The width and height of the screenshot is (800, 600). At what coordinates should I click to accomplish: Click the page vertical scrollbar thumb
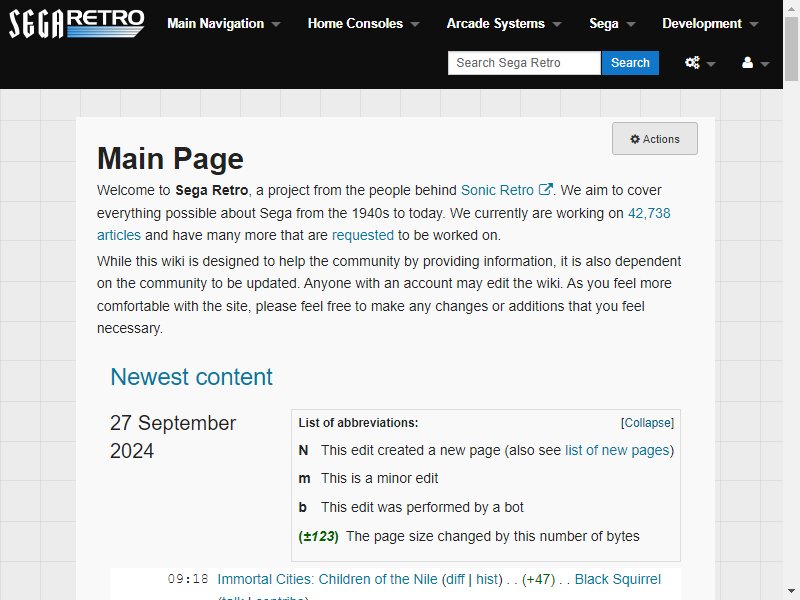(791, 49)
